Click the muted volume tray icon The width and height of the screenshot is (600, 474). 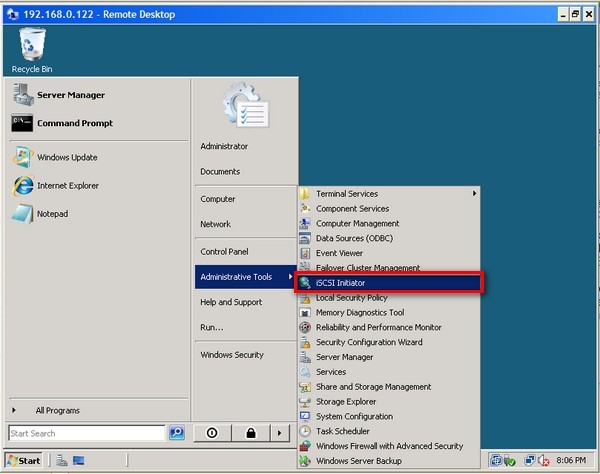[543, 460]
